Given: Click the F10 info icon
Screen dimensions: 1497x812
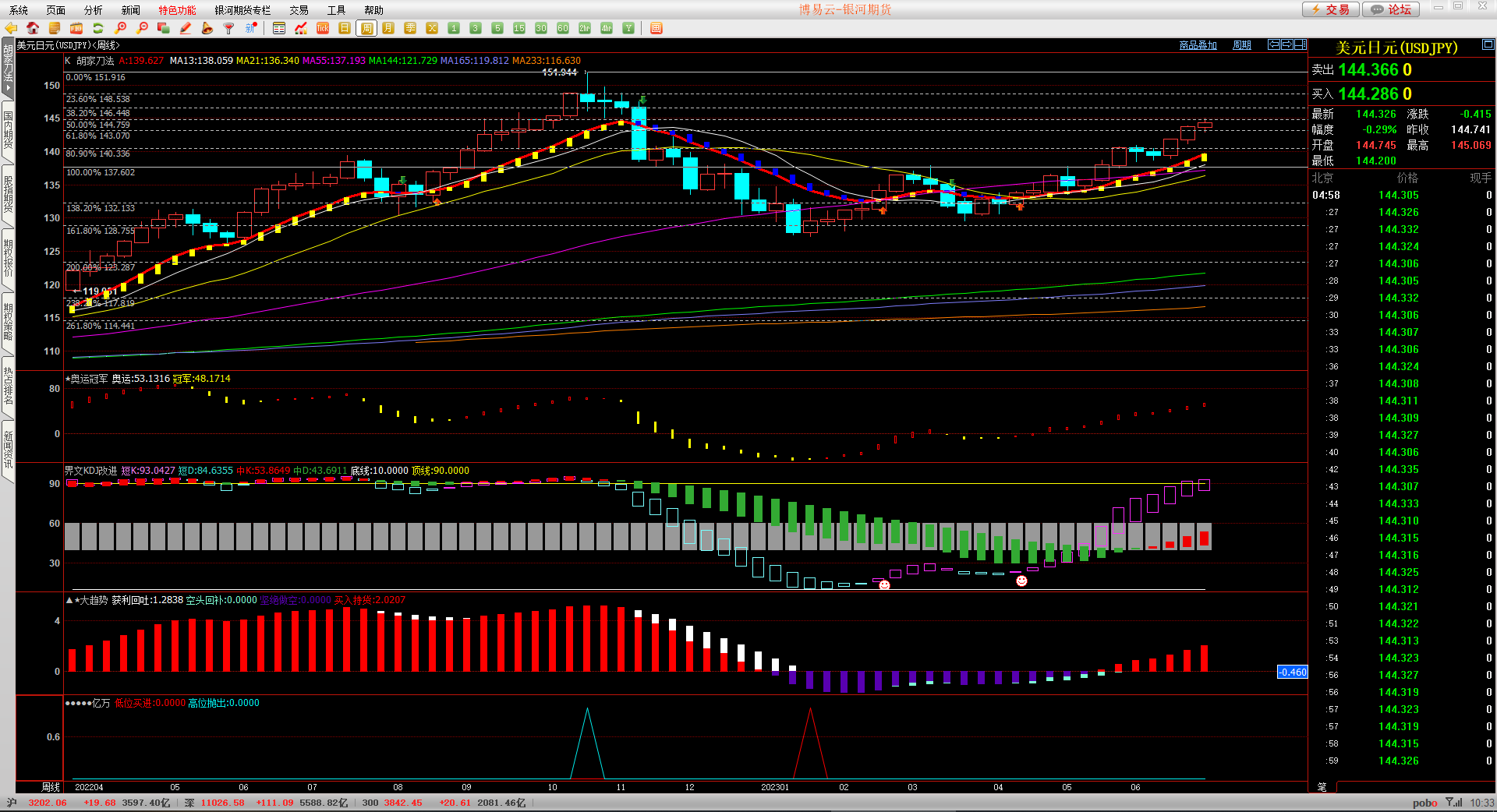Looking at the screenshot, I should [x=76, y=28].
